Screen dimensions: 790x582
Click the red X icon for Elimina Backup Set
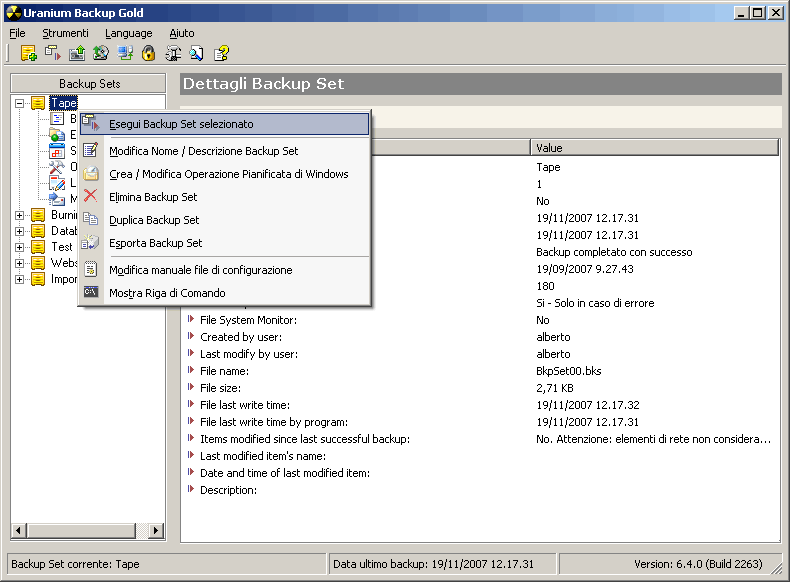pyautogui.click(x=91, y=196)
